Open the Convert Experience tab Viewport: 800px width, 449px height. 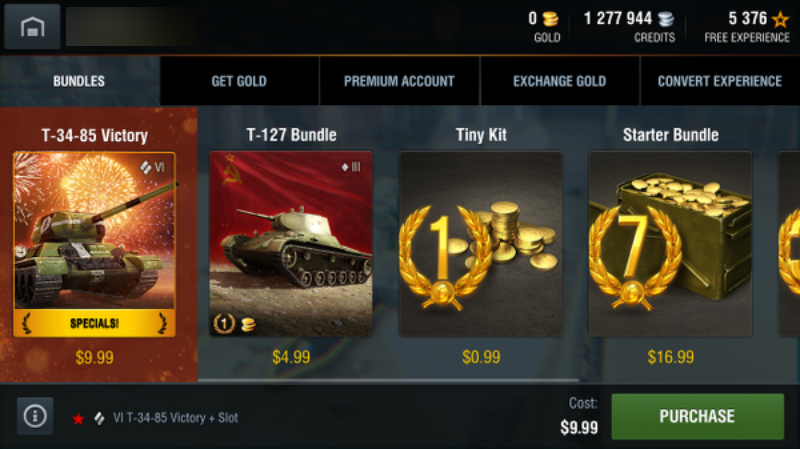click(x=720, y=81)
